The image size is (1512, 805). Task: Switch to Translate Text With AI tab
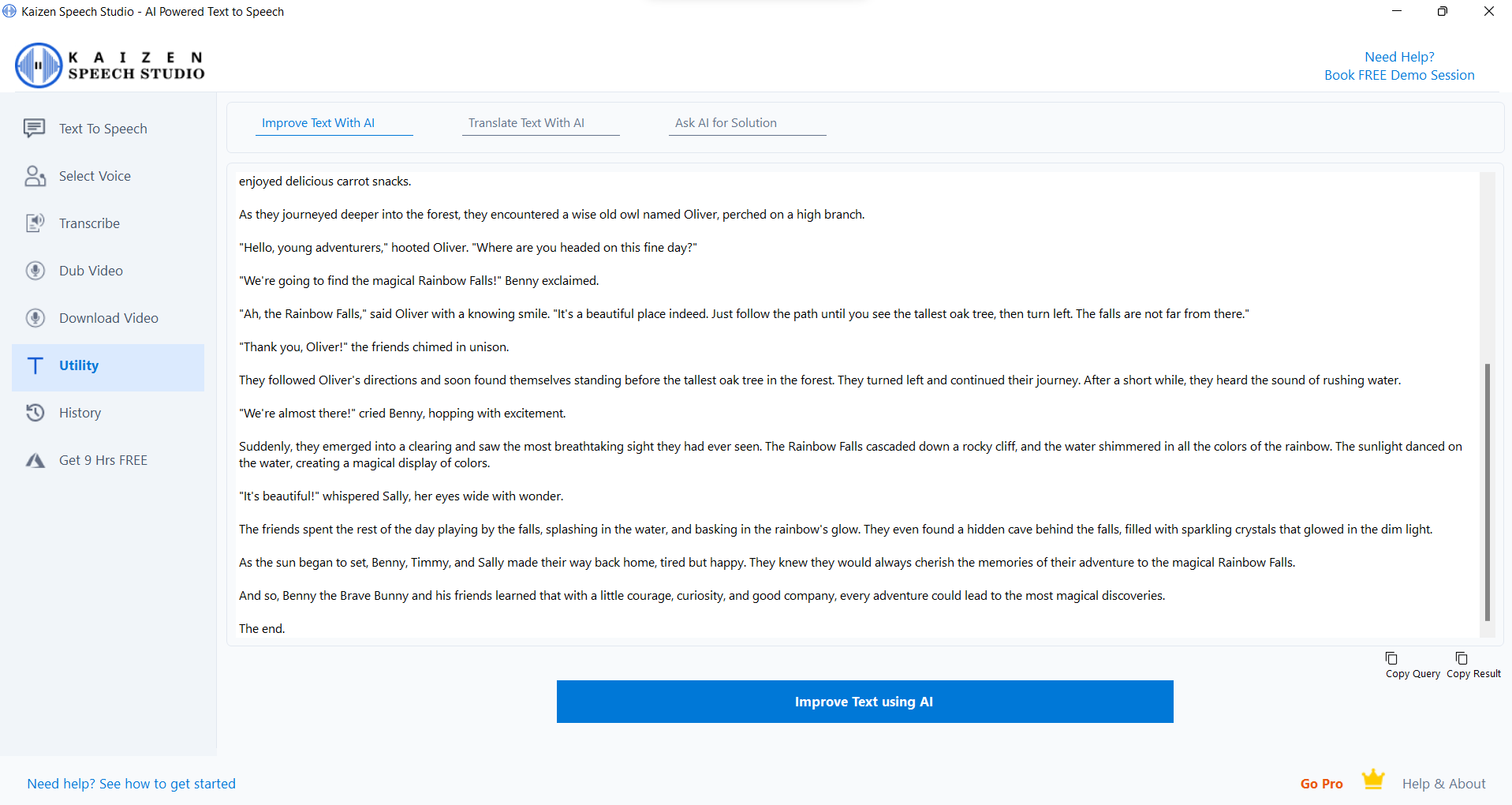click(x=526, y=123)
